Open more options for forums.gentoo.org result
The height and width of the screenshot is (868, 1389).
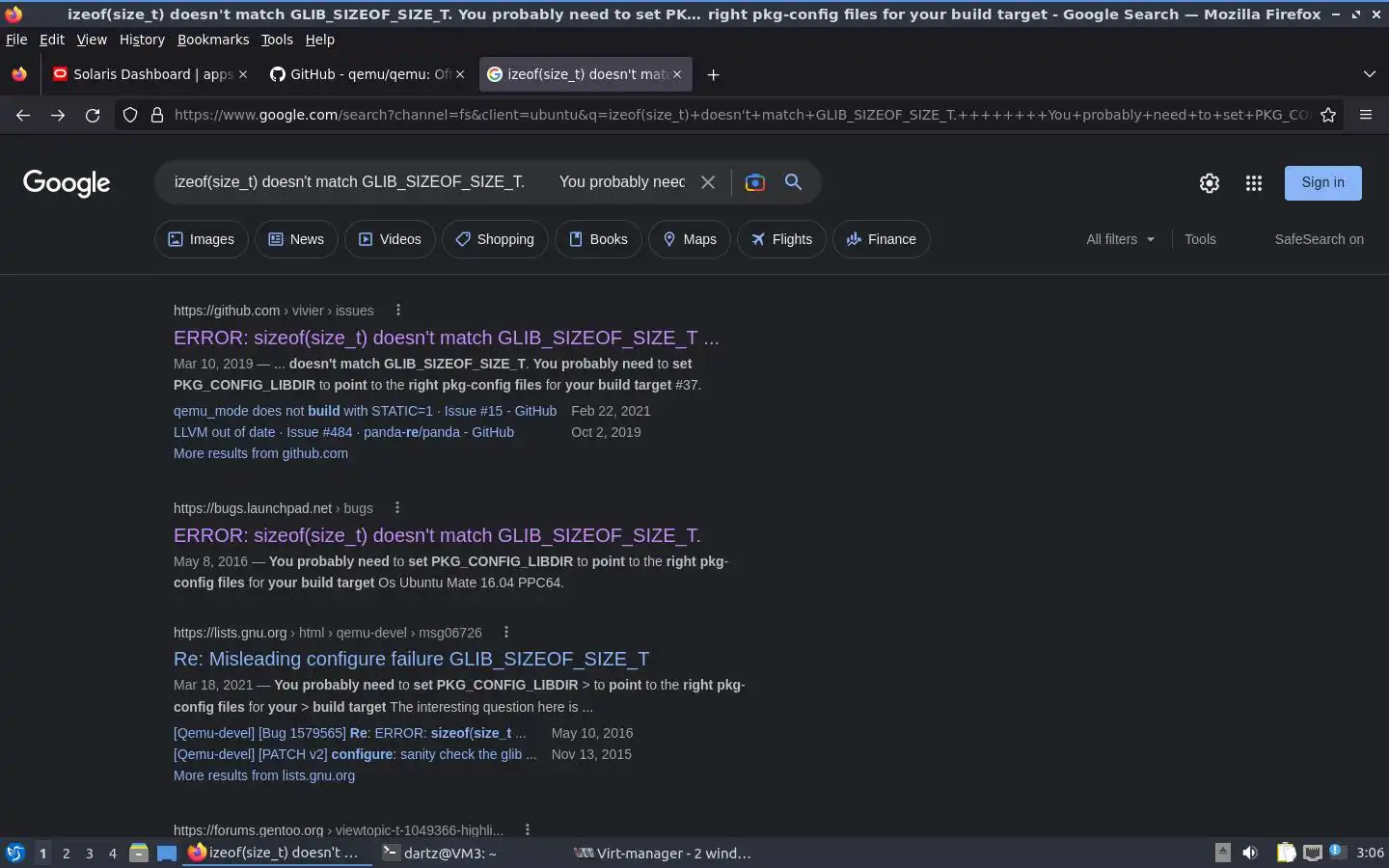(527, 829)
